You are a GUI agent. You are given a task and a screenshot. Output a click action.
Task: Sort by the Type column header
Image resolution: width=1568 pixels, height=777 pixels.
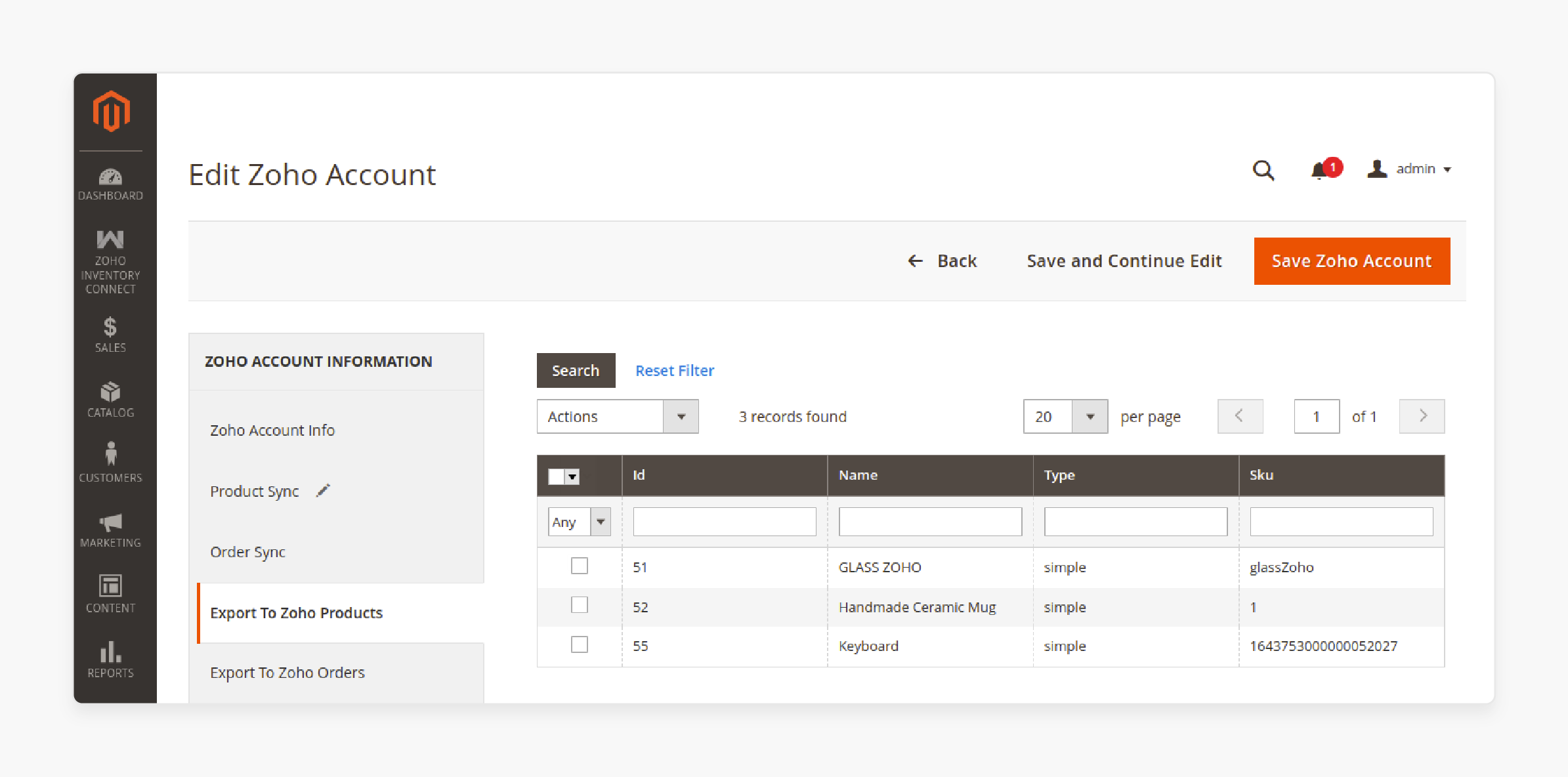pyautogui.click(x=1135, y=476)
